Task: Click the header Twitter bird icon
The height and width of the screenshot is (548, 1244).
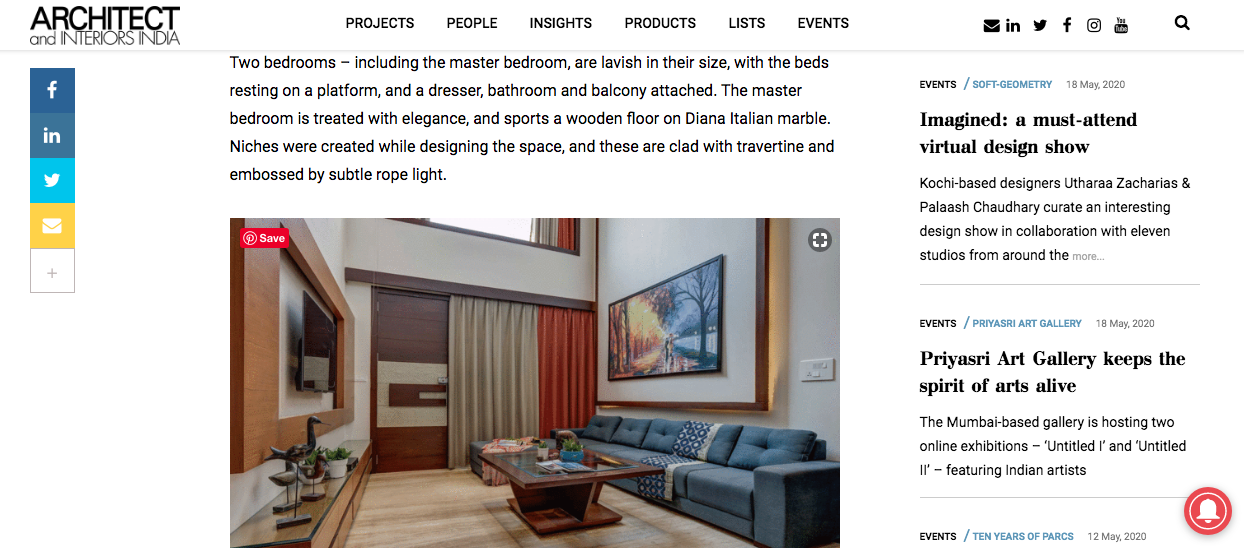Action: point(1040,25)
